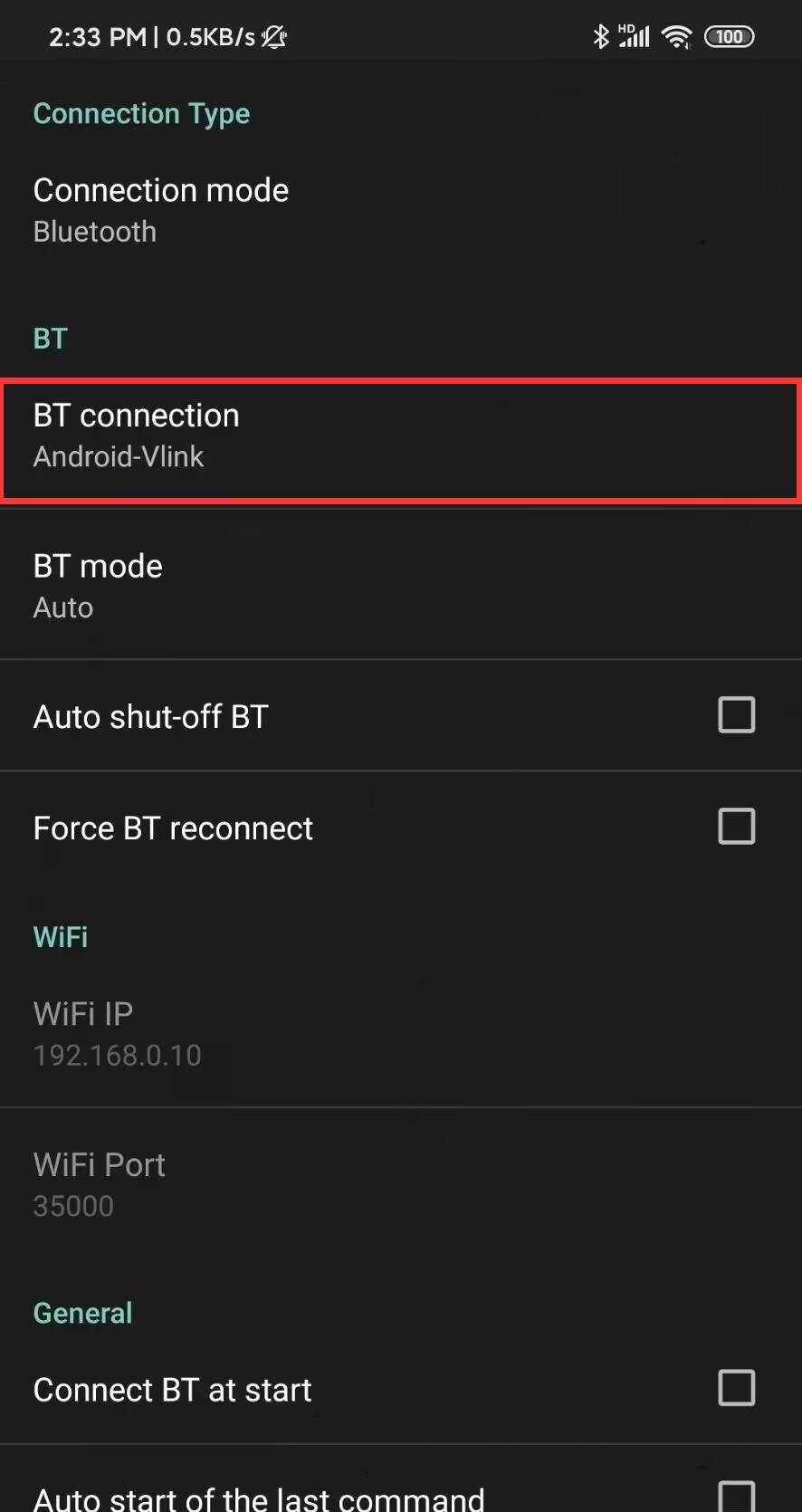802x1512 pixels.
Task: Click the cellular signal strength icon
Action: point(636,36)
